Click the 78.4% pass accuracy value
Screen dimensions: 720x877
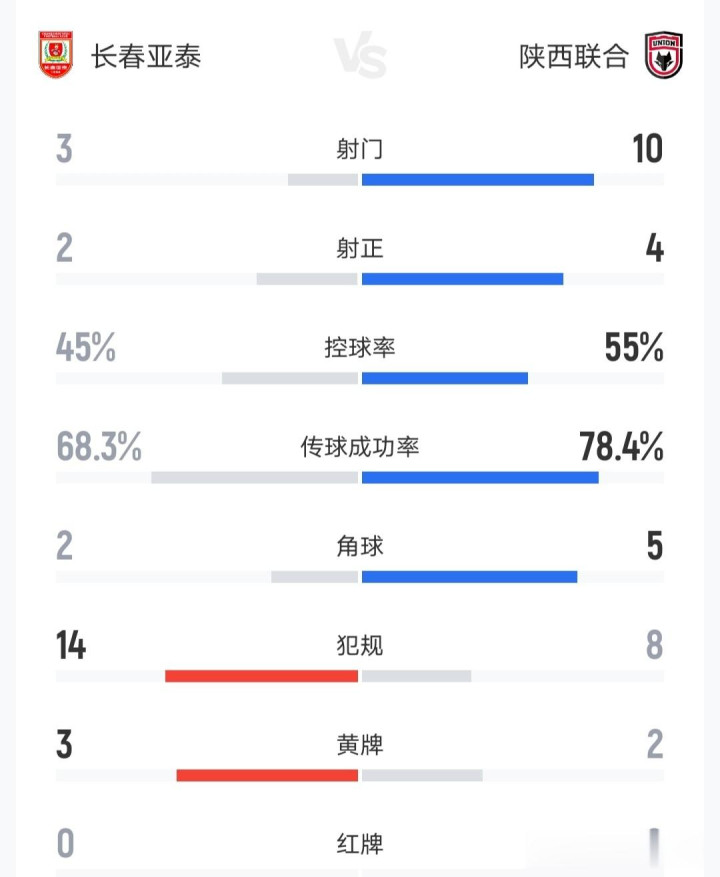pyautogui.click(x=621, y=447)
